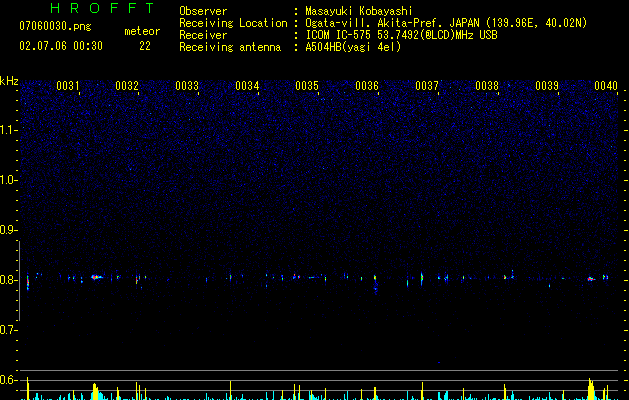Select the file name 07060030.png
Screen dimensions: 629x400
[x=55, y=27]
